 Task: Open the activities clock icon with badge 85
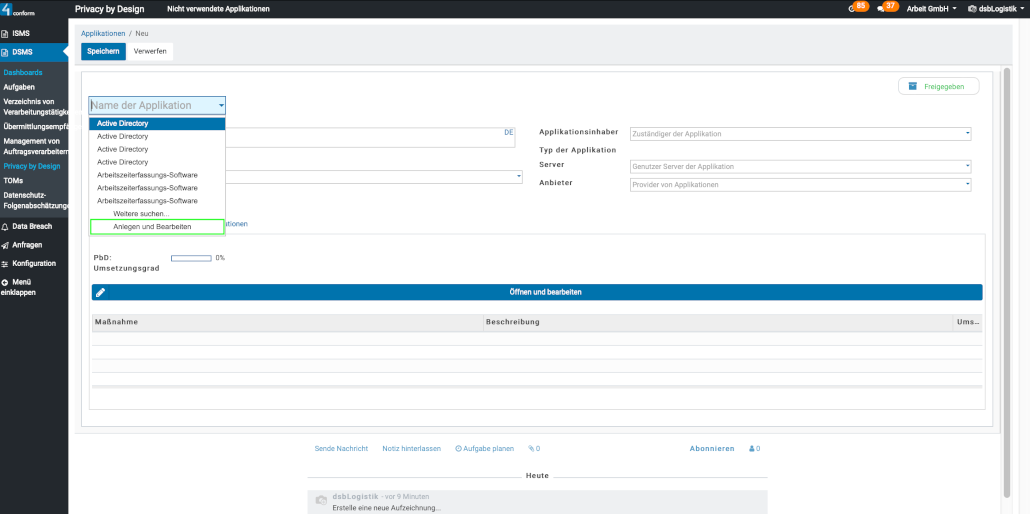853,8
